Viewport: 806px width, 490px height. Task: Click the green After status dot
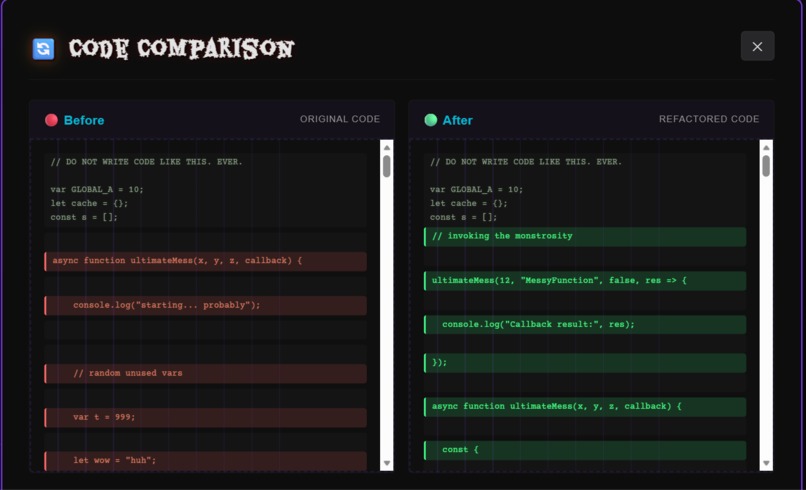click(431, 120)
